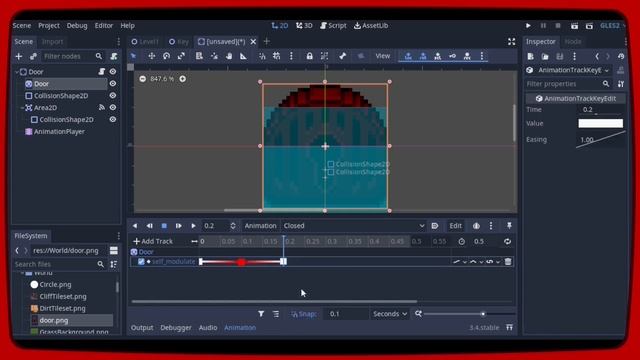Click the instance child scene link icon
Screen dimensions: 640x360
[33, 56]
